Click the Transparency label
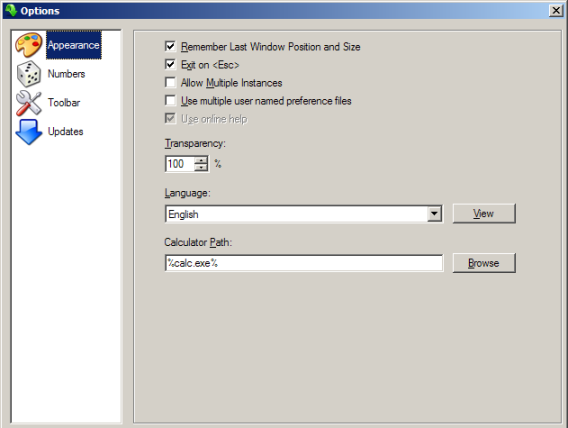 coord(195,143)
